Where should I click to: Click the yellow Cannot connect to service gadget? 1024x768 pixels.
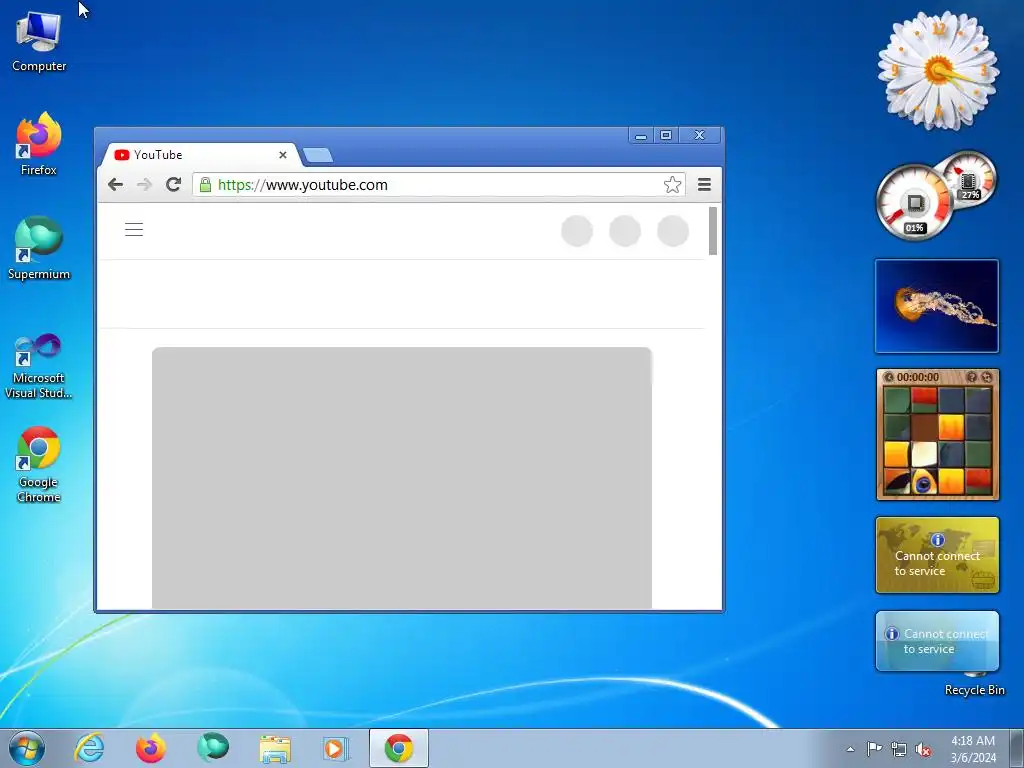click(x=937, y=555)
